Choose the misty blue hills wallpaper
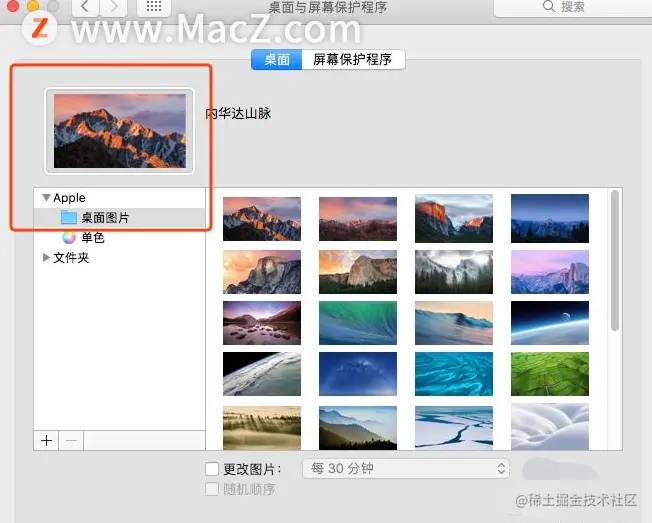The width and height of the screenshot is (652, 523). pos(358,428)
